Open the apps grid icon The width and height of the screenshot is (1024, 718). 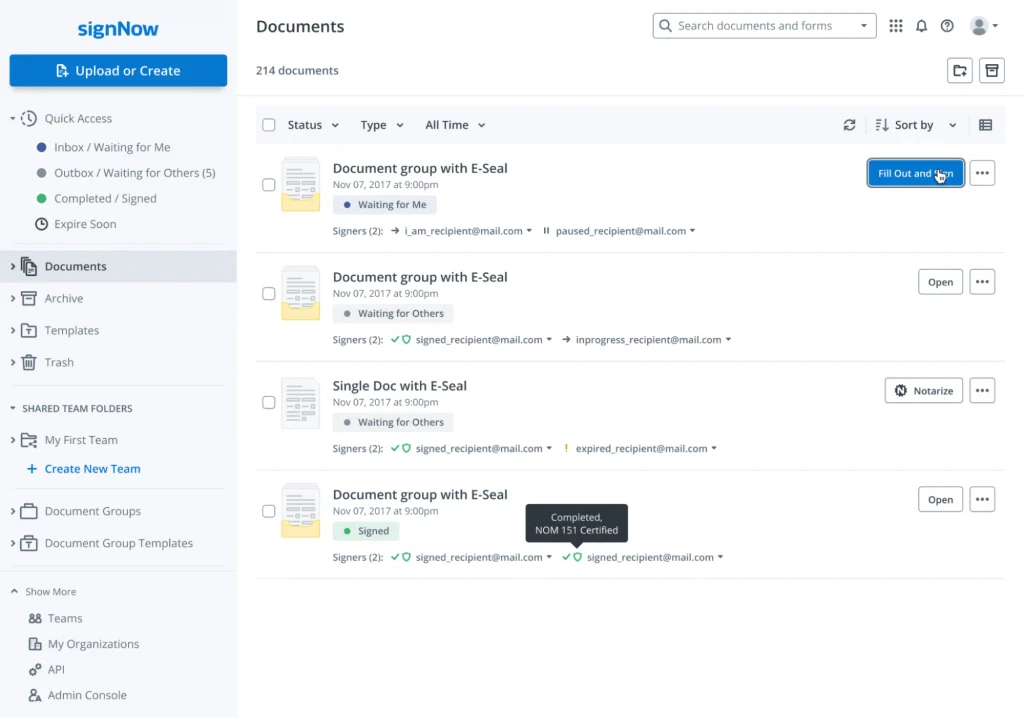895,26
